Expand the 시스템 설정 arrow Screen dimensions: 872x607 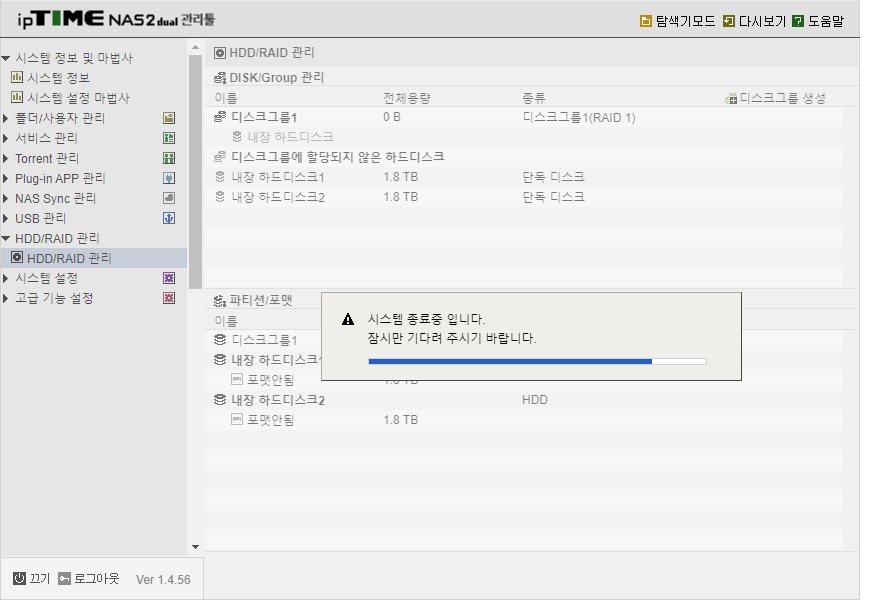click(x=6, y=278)
